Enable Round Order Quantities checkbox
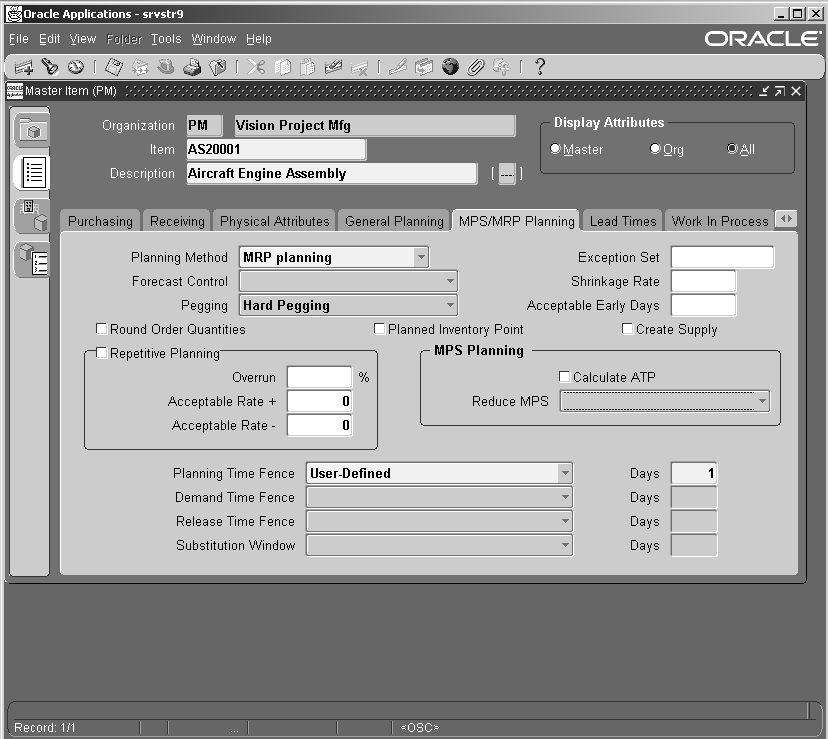 point(101,329)
